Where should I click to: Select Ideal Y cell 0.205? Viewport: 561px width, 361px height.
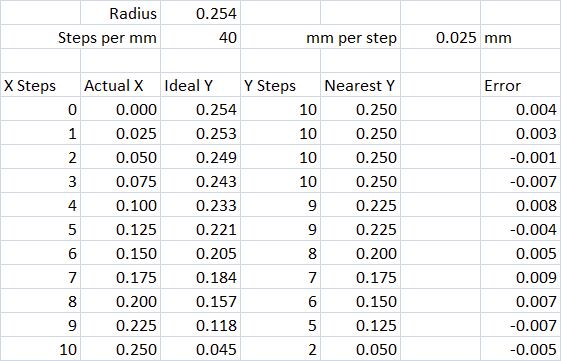pos(201,253)
